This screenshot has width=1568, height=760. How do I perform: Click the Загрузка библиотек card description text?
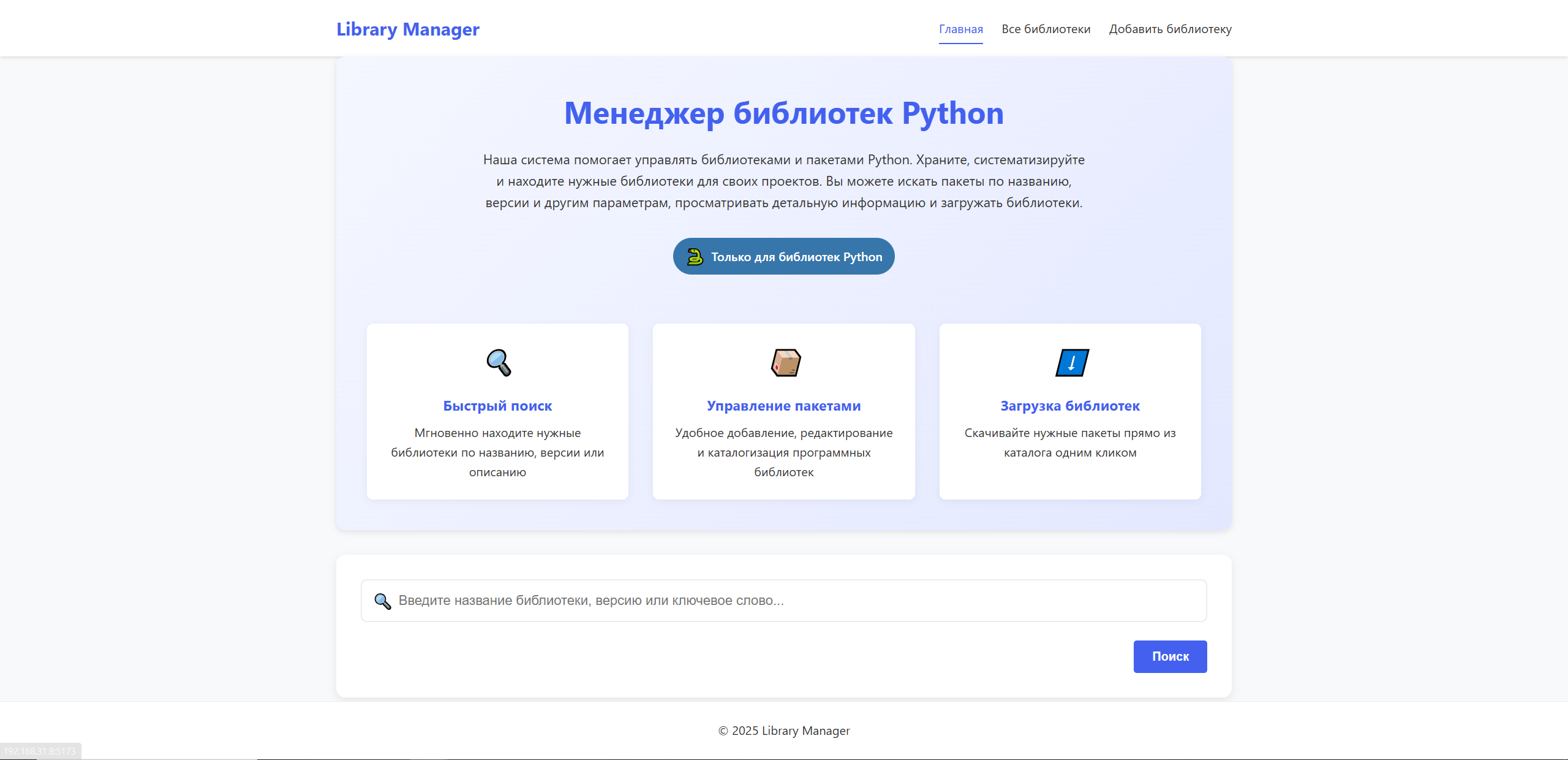1069,443
